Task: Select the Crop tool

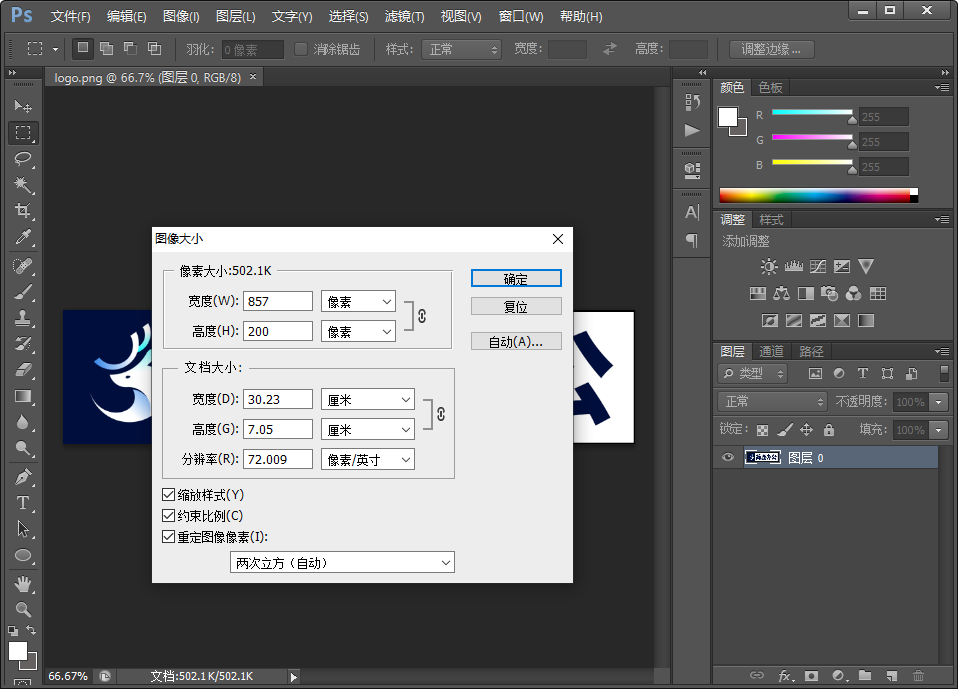Action: (23, 211)
